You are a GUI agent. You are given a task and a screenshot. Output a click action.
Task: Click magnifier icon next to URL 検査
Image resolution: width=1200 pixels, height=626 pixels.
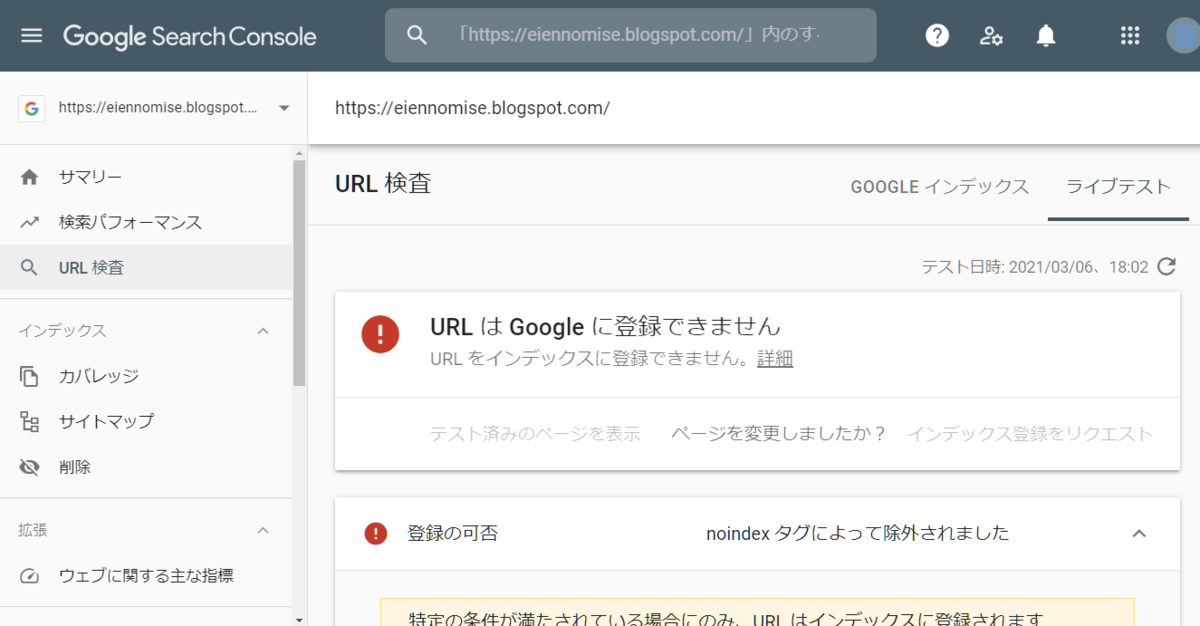coord(29,268)
